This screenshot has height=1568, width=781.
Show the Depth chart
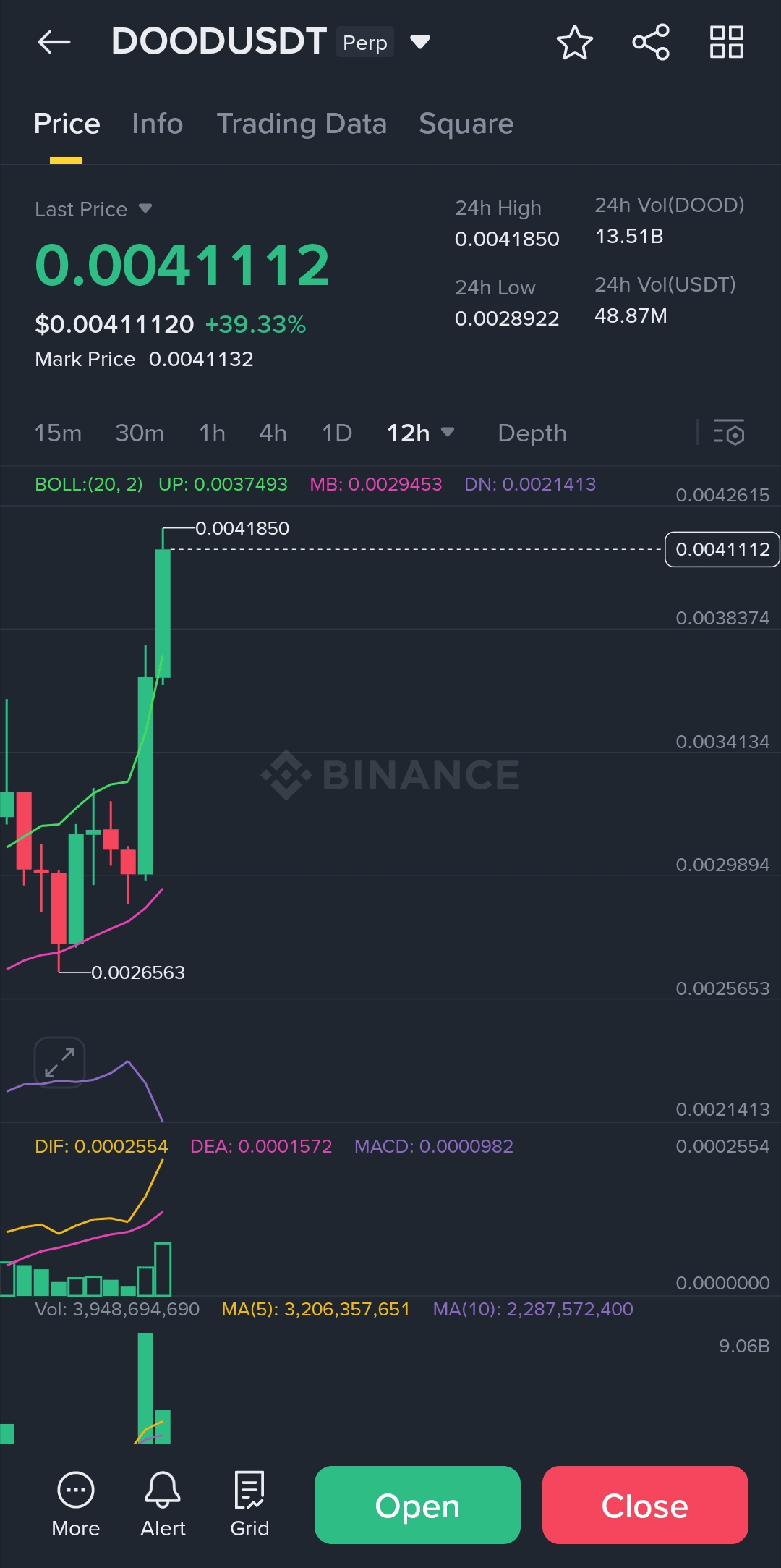[532, 433]
